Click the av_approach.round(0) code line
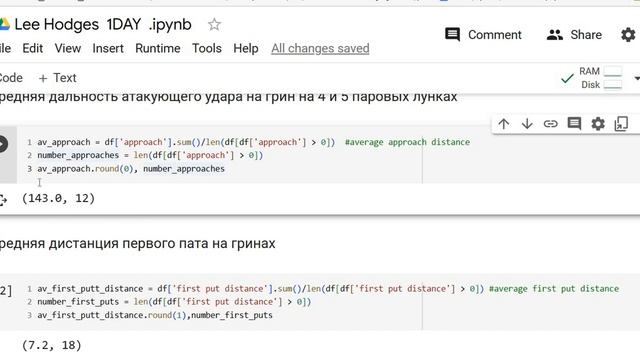The width and height of the screenshot is (640, 360). coord(131,169)
